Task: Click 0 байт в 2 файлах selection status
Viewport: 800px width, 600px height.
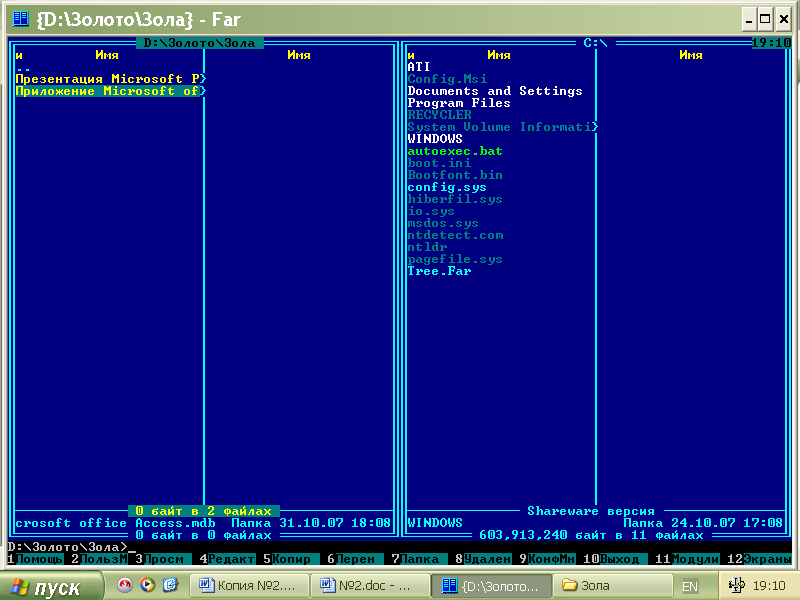Action: pyautogui.click(x=204, y=511)
